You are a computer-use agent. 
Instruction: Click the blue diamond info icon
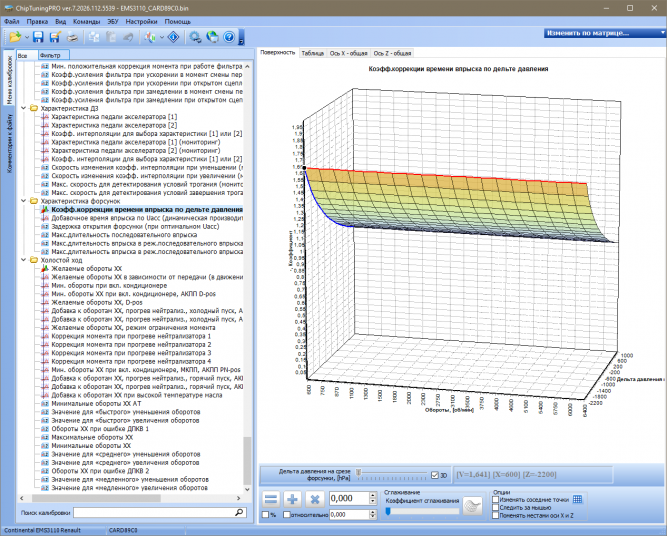pyautogui.click(x=174, y=37)
